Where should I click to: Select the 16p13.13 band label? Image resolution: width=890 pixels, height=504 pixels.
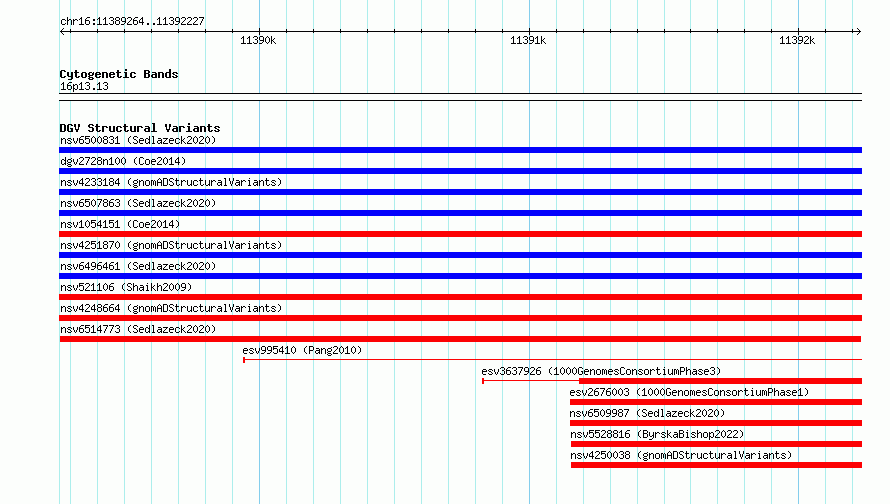point(84,86)
